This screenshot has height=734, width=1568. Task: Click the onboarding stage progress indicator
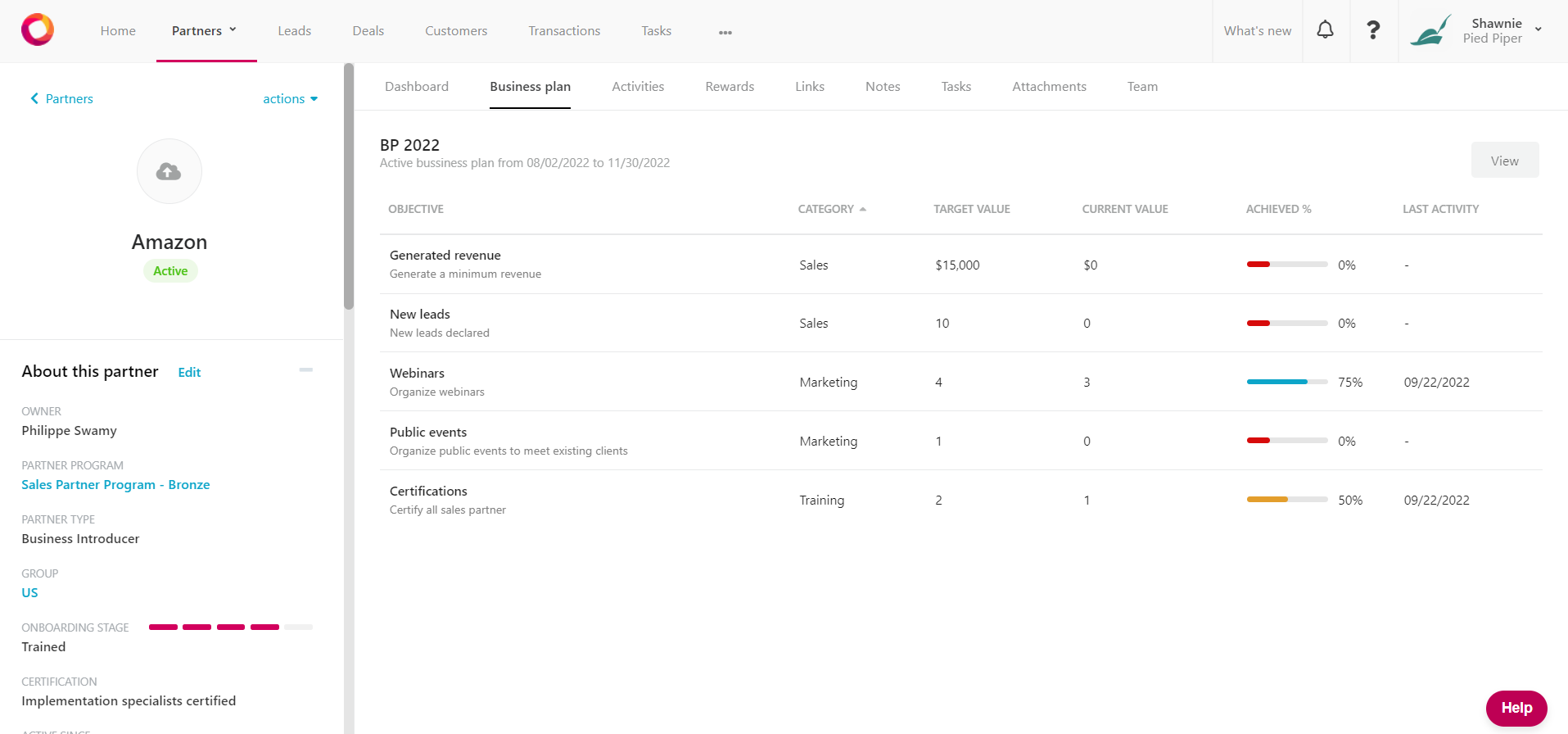point(231,627)
